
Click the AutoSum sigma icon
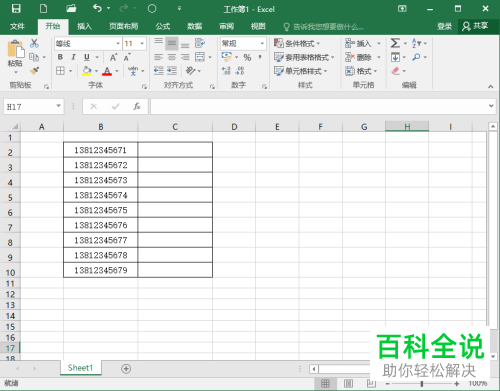tap(395, 43)
